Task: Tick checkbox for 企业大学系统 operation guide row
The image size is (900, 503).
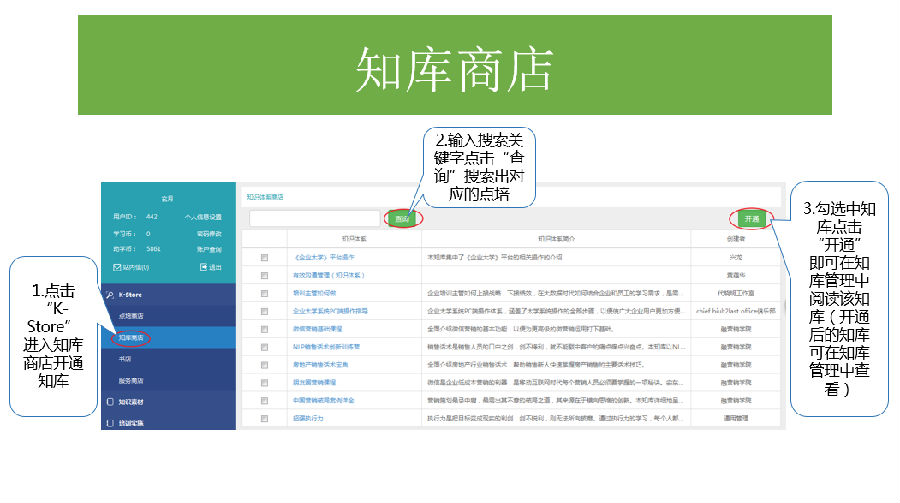Action: [x=264, y=311]
